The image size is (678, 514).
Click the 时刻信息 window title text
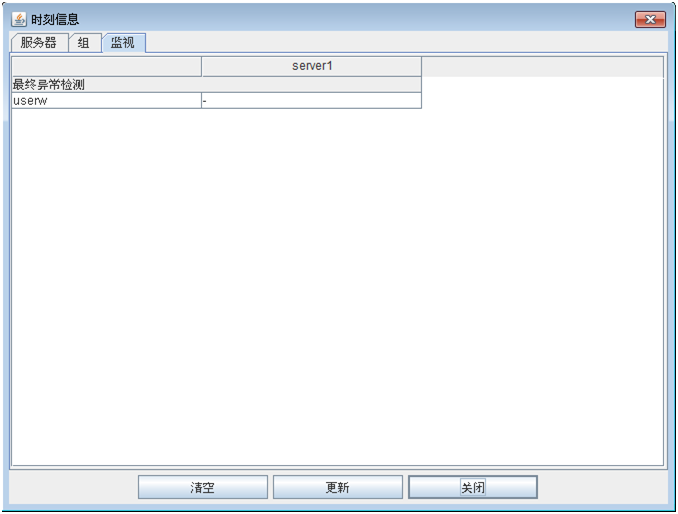[55, 19]
